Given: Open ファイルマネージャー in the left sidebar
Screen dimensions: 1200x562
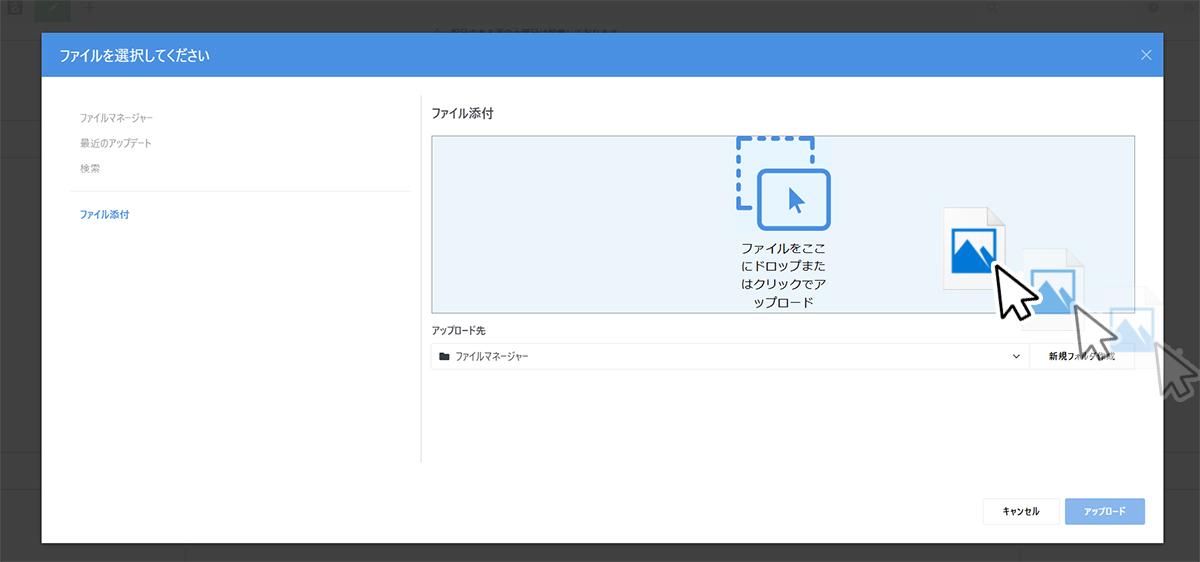Looking at the screenshot, I should (117, 118).
